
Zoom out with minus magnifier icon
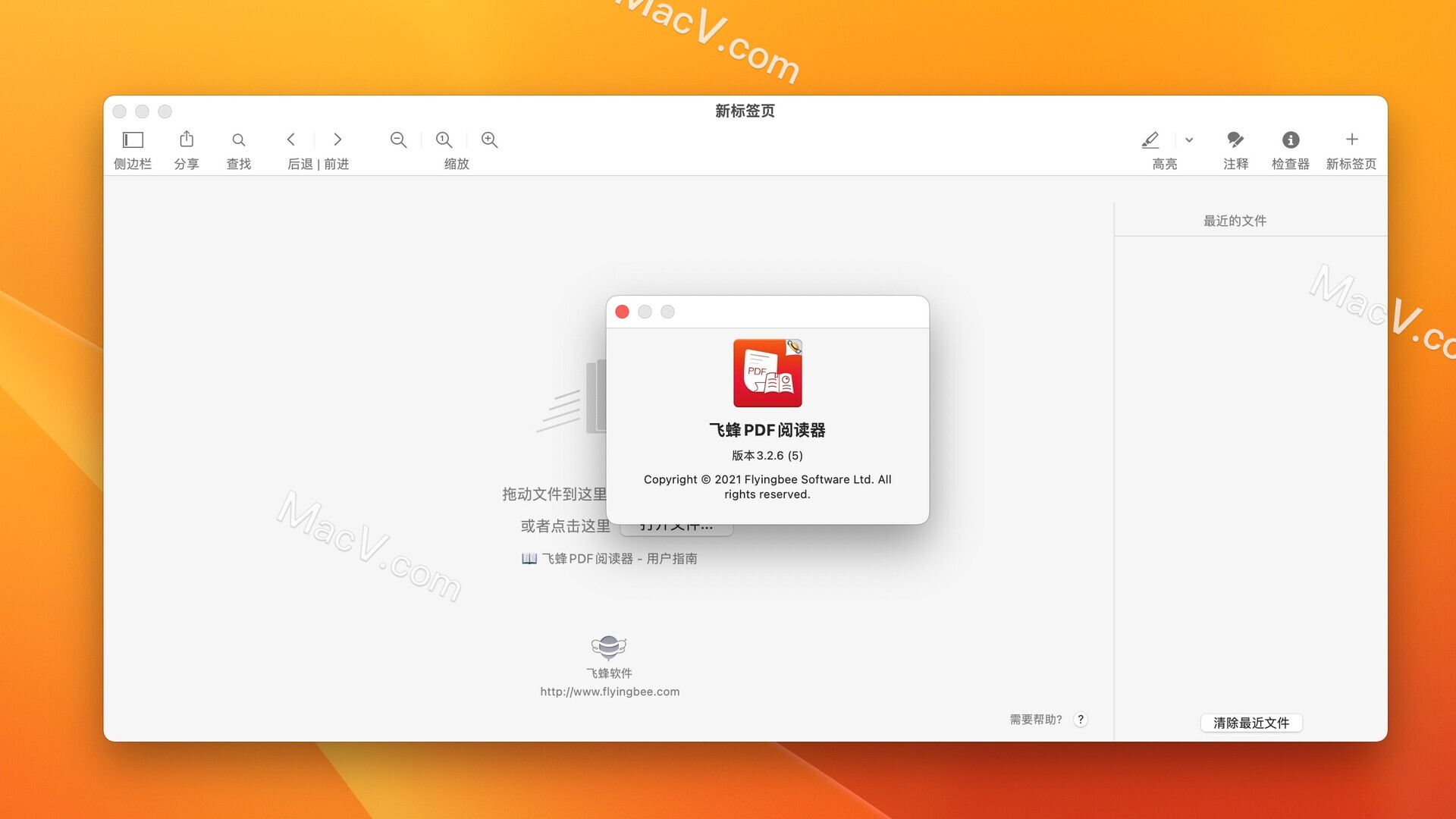click(x=398, y=140)
